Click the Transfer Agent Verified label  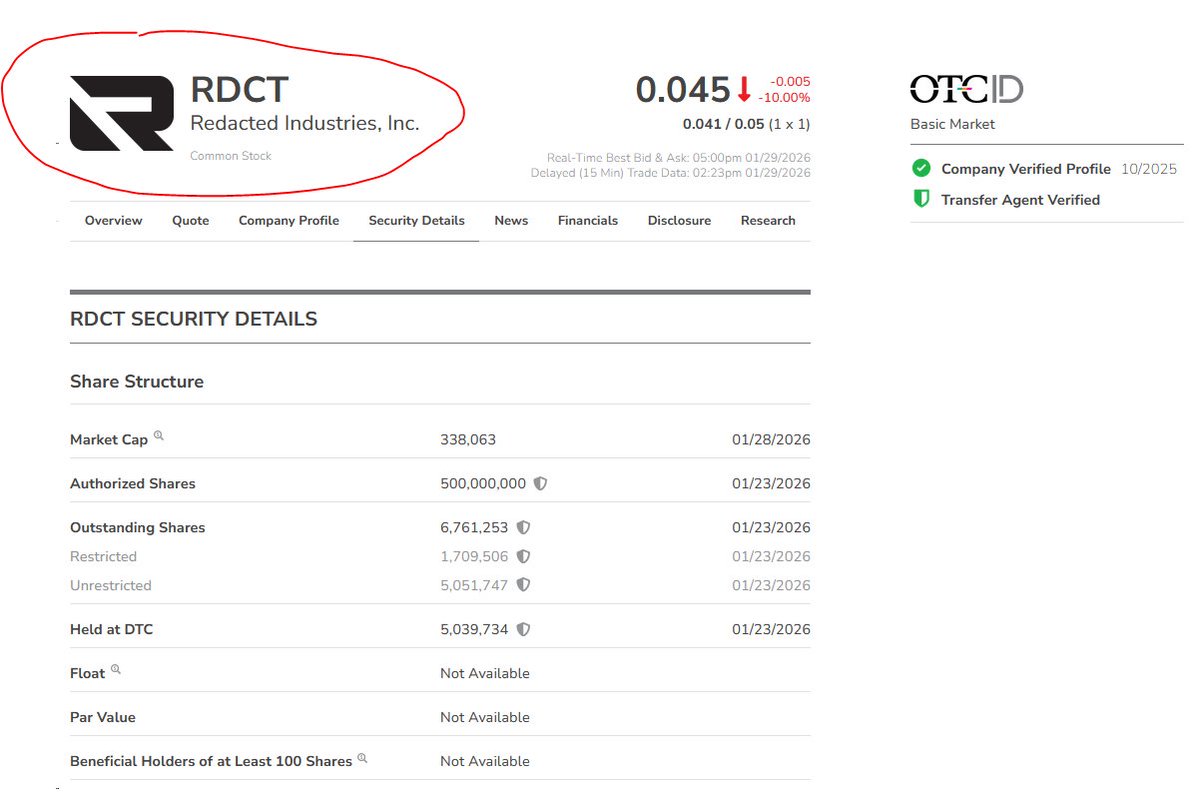click(x=1020, y=200)
